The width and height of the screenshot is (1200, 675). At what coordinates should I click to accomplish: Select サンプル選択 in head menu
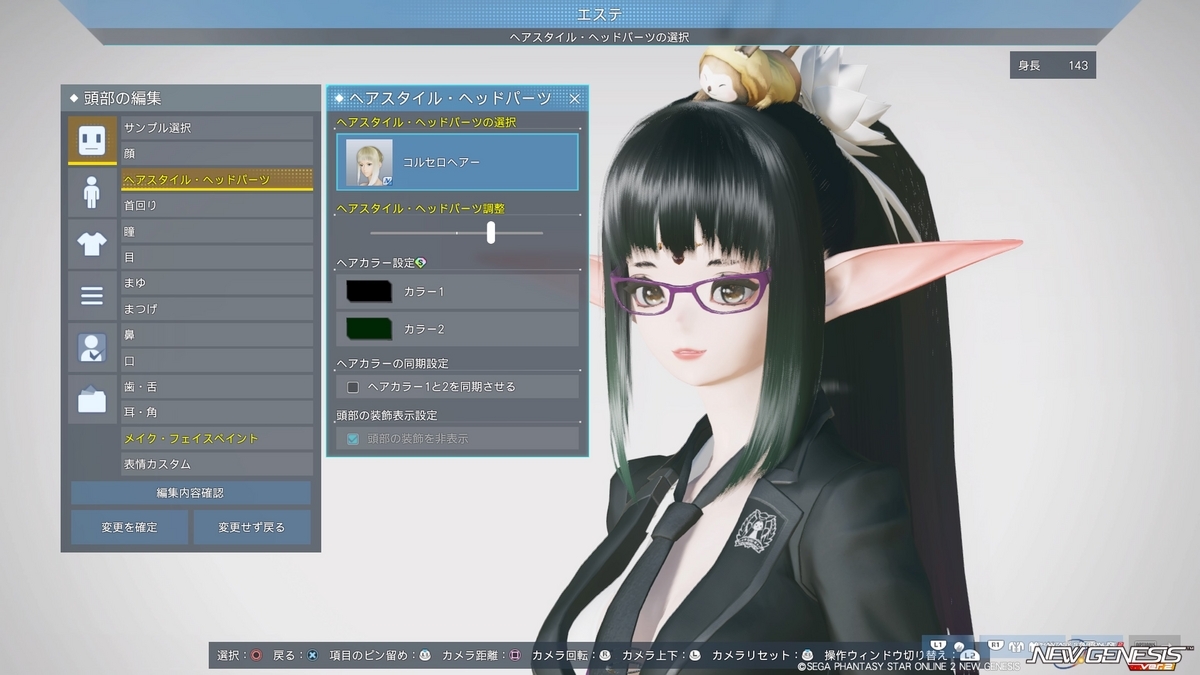(217, 128)
